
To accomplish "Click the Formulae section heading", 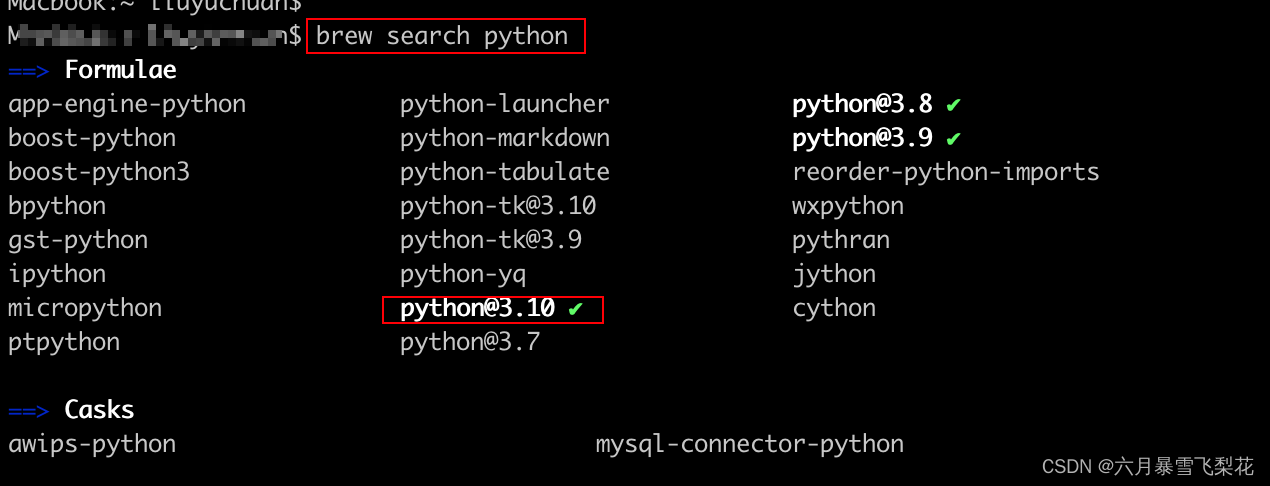I will [x=120, y=70].
